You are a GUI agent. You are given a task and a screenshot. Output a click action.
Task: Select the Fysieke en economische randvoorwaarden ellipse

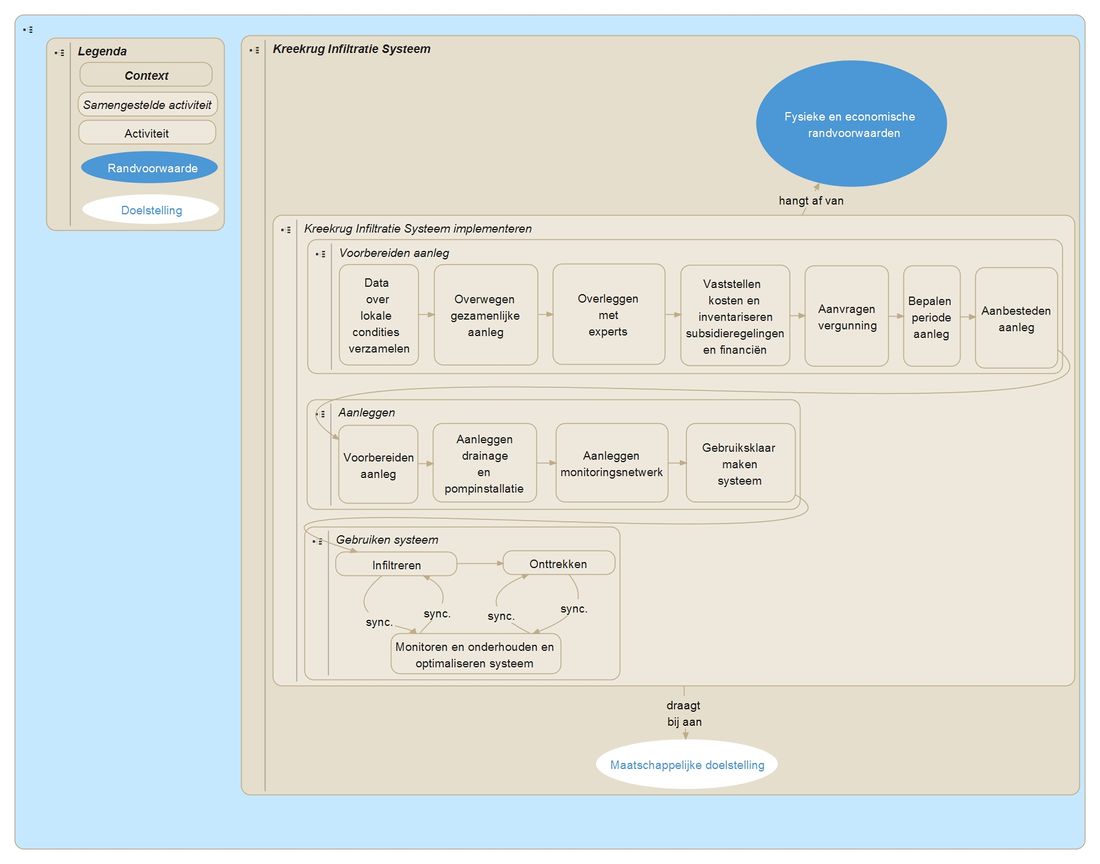(850, 124)
